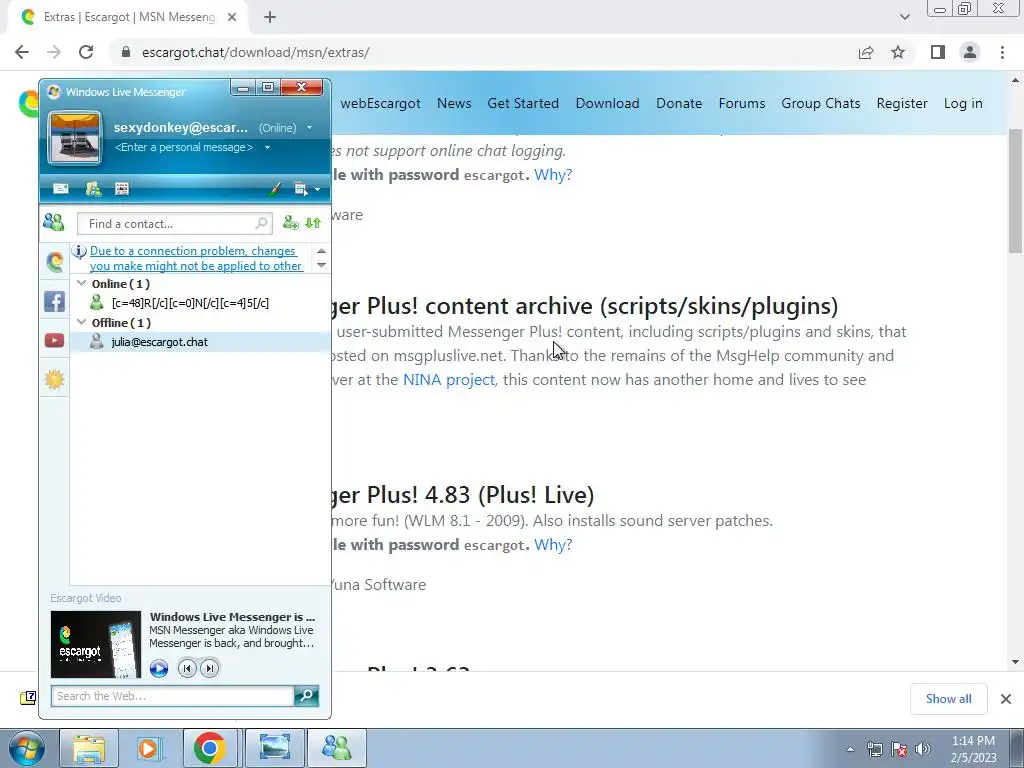Open Chrome tab search chevron
The height and width of the screenshot is (768, 1024).
click(x=904, y=18)
